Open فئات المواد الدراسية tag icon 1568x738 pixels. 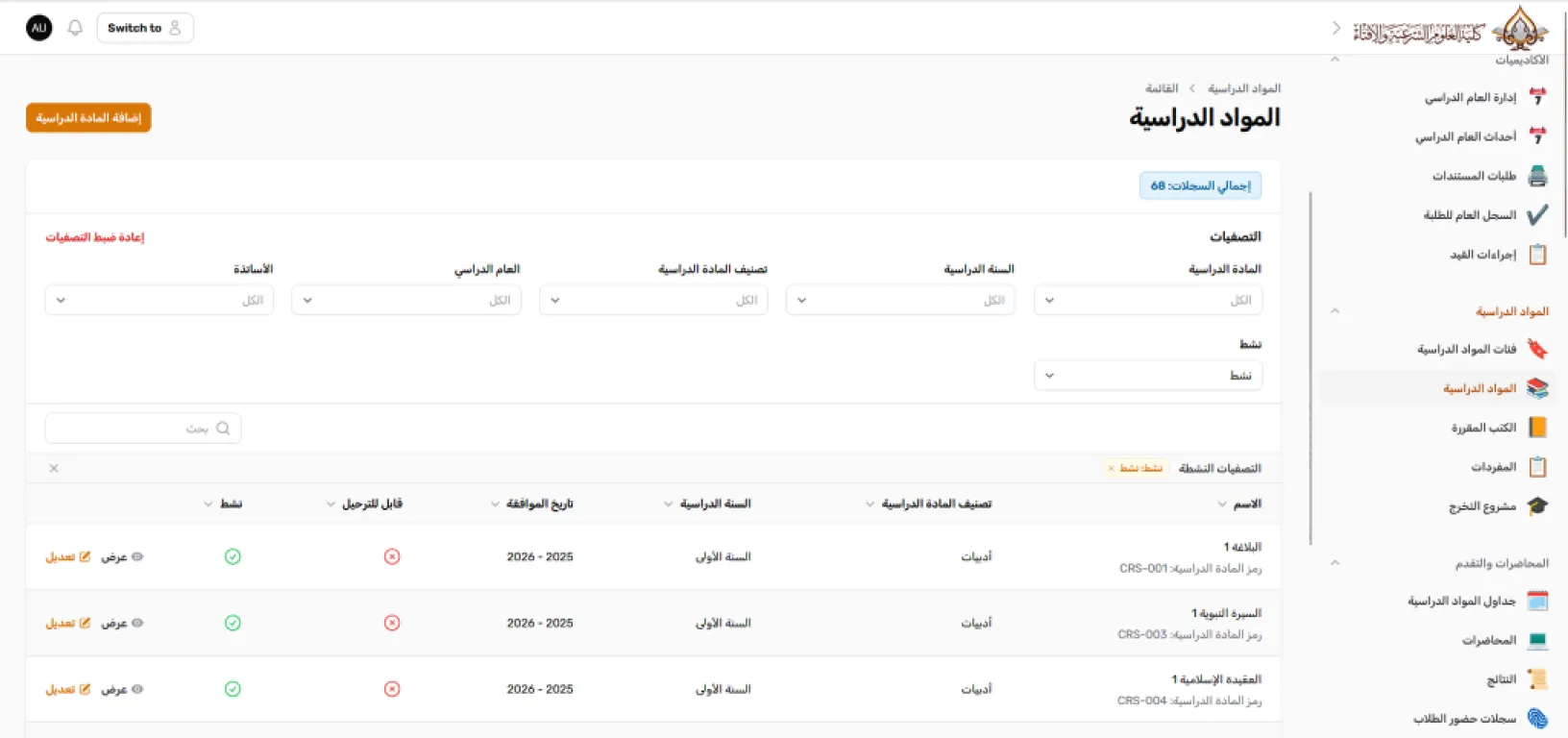click(1537, 349)
